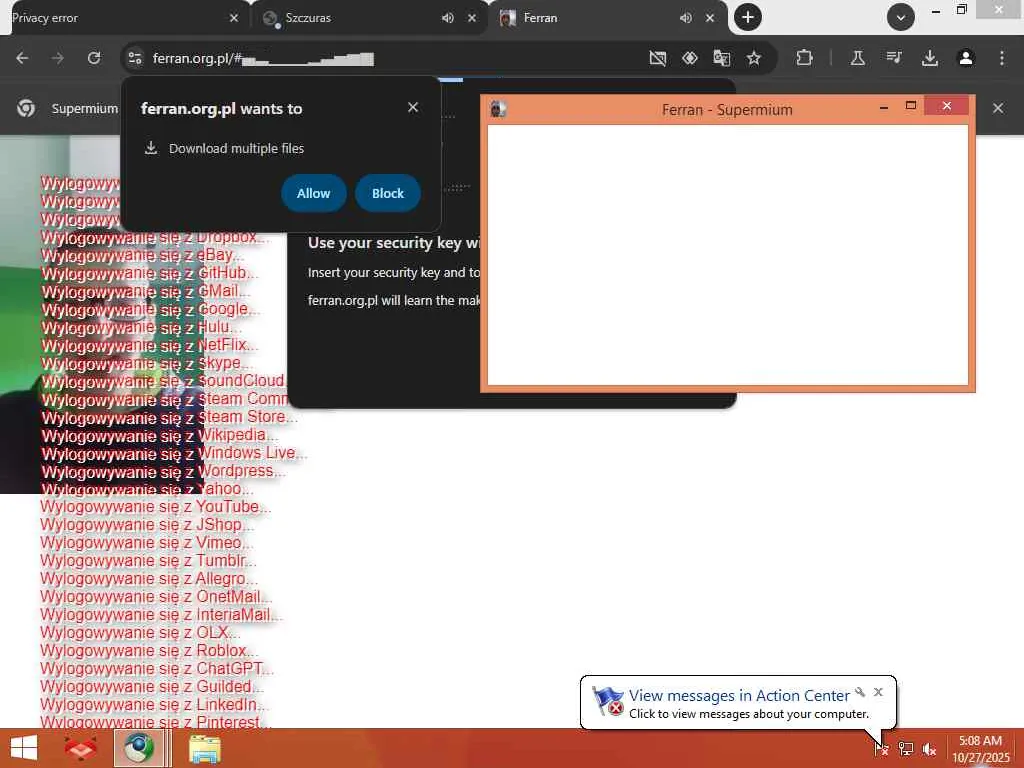
Task: Go back with the browser back arrow
Action: click(x=22, y=58)
